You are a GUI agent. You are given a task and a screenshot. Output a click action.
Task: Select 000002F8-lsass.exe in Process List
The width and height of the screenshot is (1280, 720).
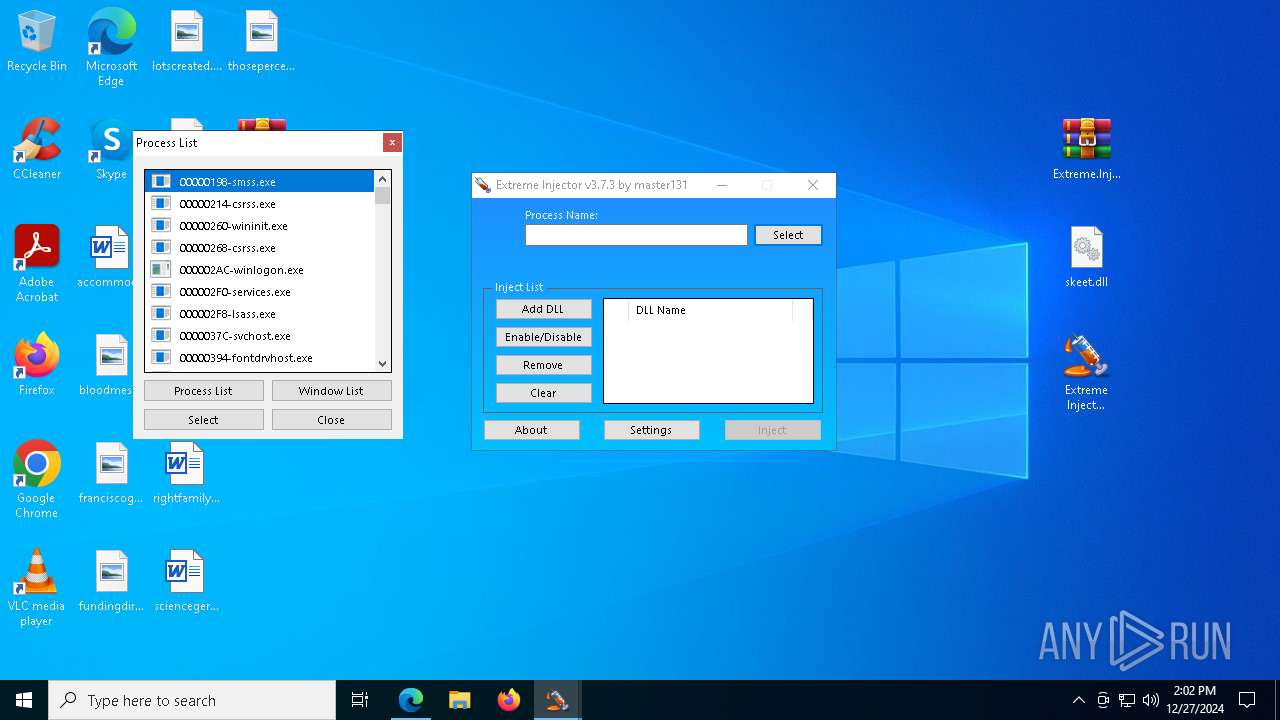[260, 314]
